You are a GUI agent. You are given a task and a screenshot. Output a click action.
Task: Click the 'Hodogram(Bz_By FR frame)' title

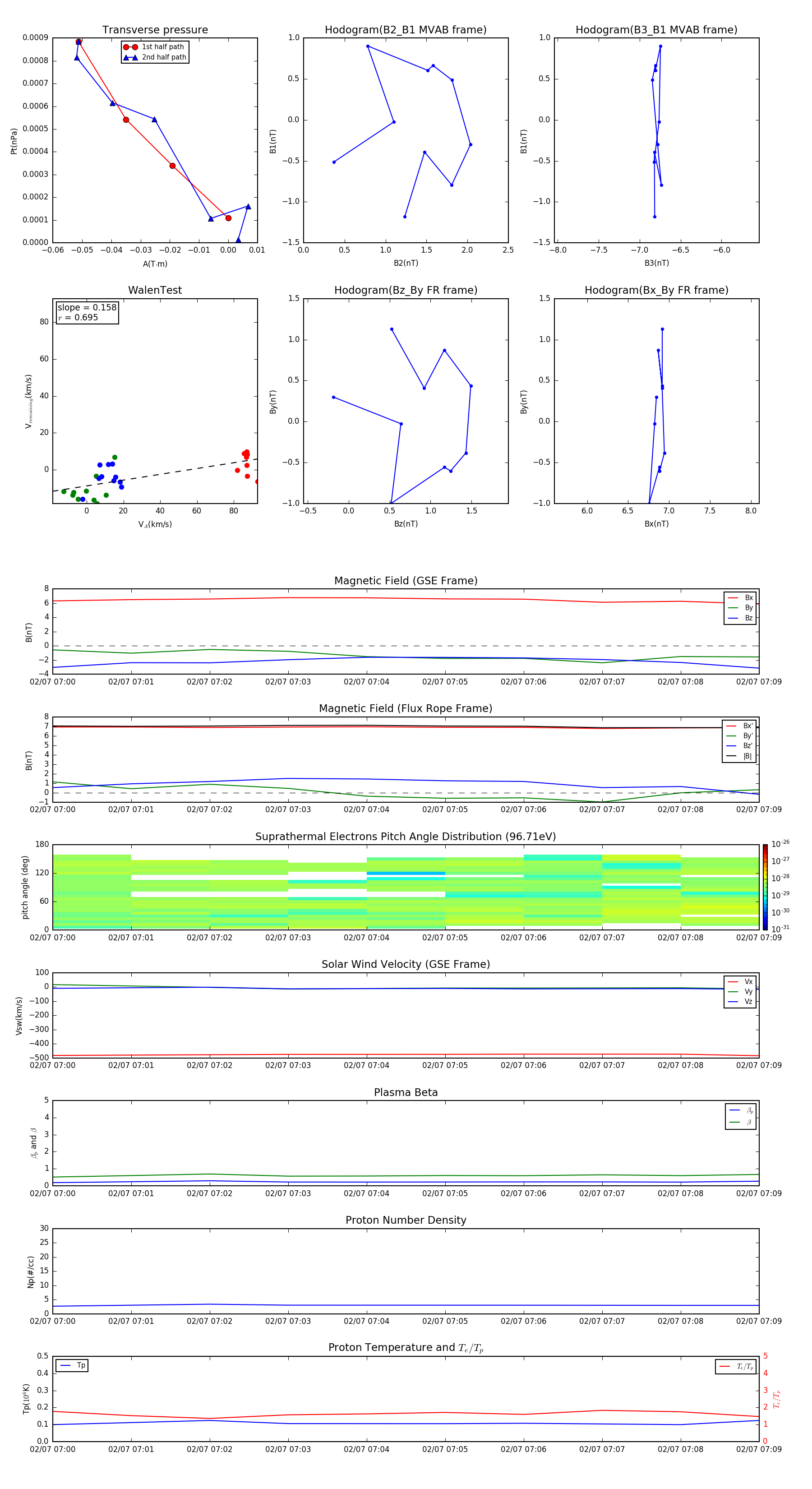[x=406, y=290]
